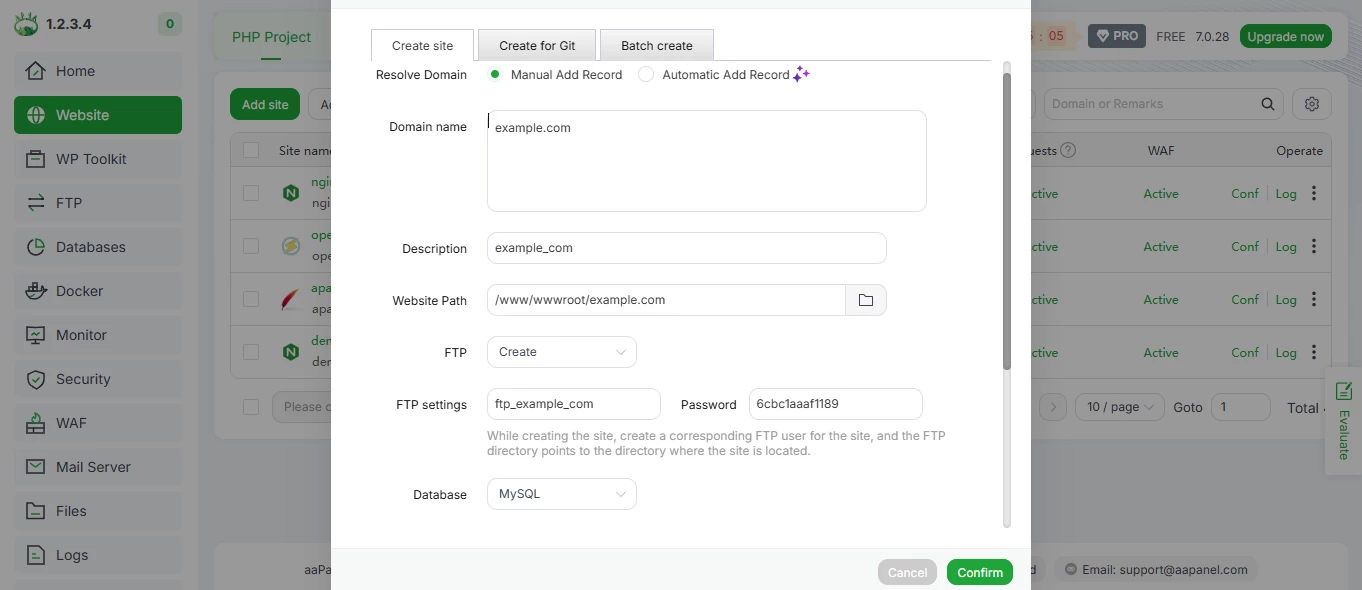Screen dimensions: 1362x590
Task: Click the search magnifier in Domain or Remarks
Action: click(x=1266, y=103)
